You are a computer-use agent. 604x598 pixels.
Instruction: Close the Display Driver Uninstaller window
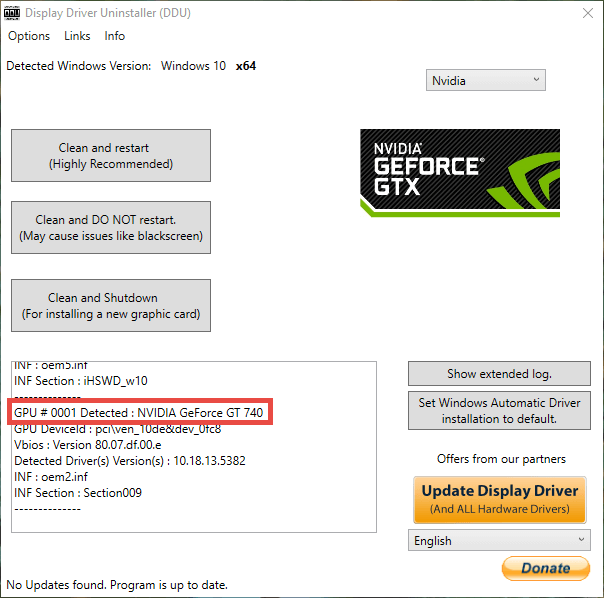tap(587, 13)
